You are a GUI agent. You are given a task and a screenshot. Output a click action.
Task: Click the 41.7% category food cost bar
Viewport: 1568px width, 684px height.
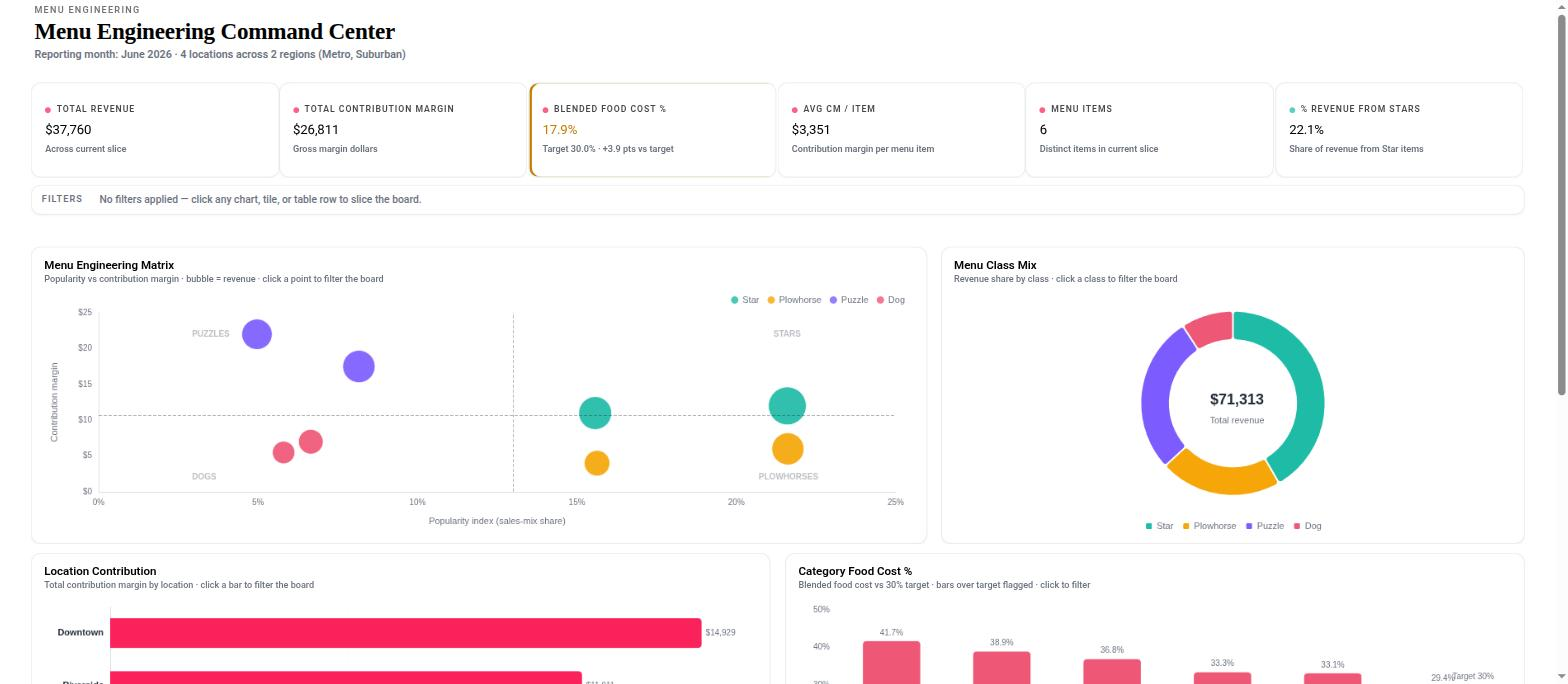coord(892,663)
